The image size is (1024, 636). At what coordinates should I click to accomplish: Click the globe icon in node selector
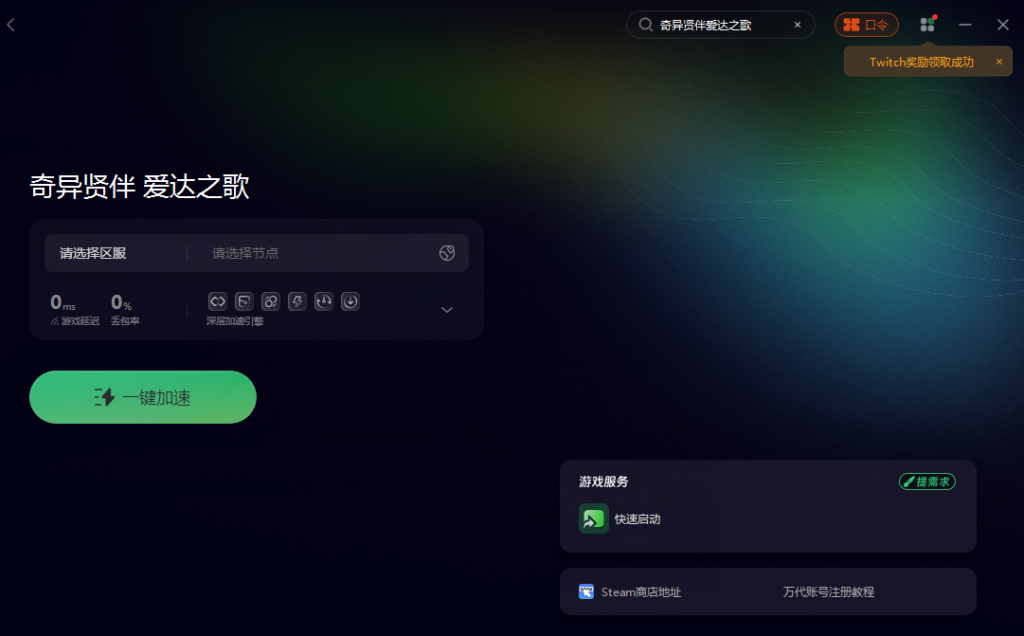point(447,253)
